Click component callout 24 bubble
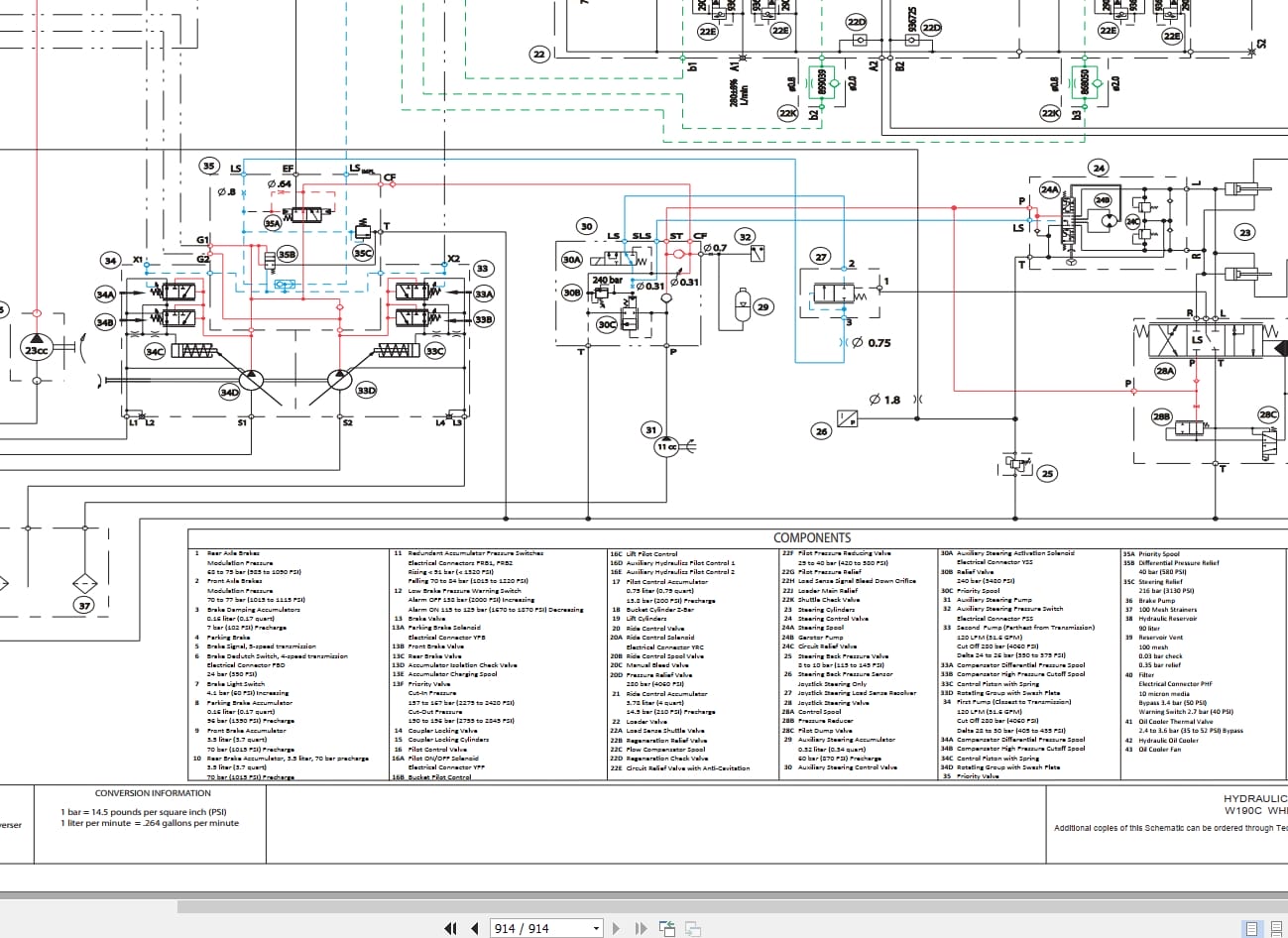1288x938 pixels. (1099, 168)
